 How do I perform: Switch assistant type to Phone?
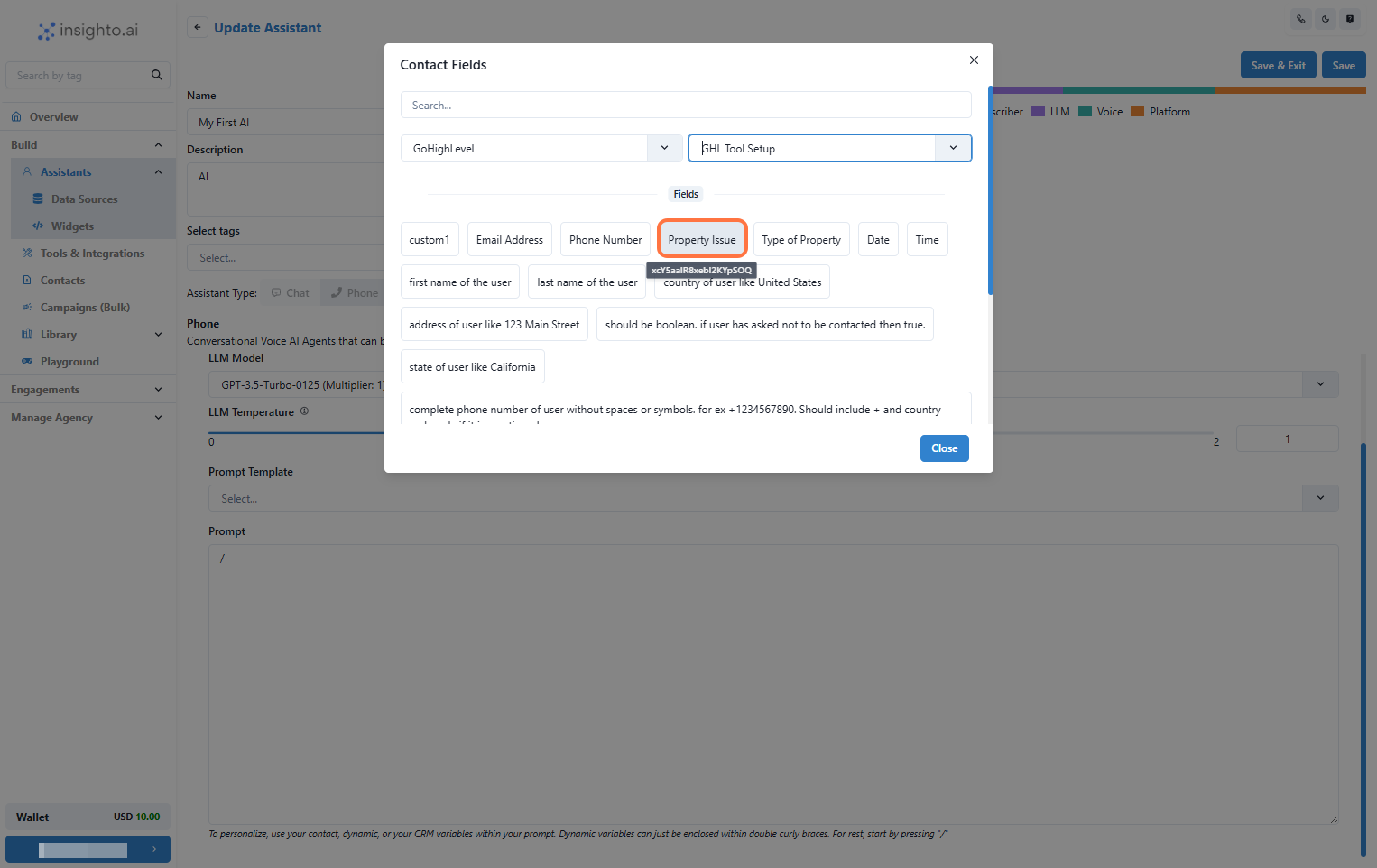click(x=354, y=293)
